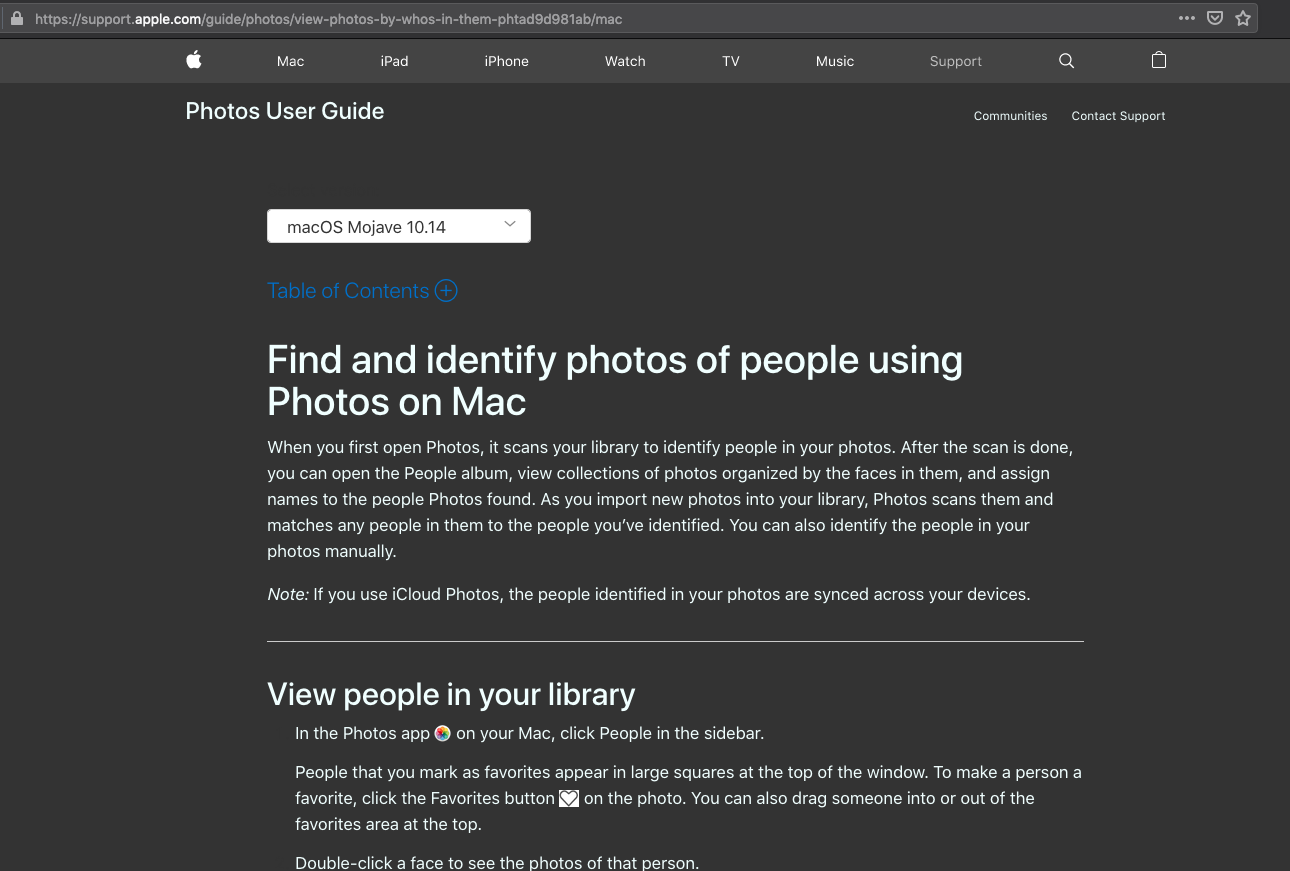Viewport: 1290px width, 871px height.
Task: Click the padlock icon in the address bar
Action: point(15,18)
